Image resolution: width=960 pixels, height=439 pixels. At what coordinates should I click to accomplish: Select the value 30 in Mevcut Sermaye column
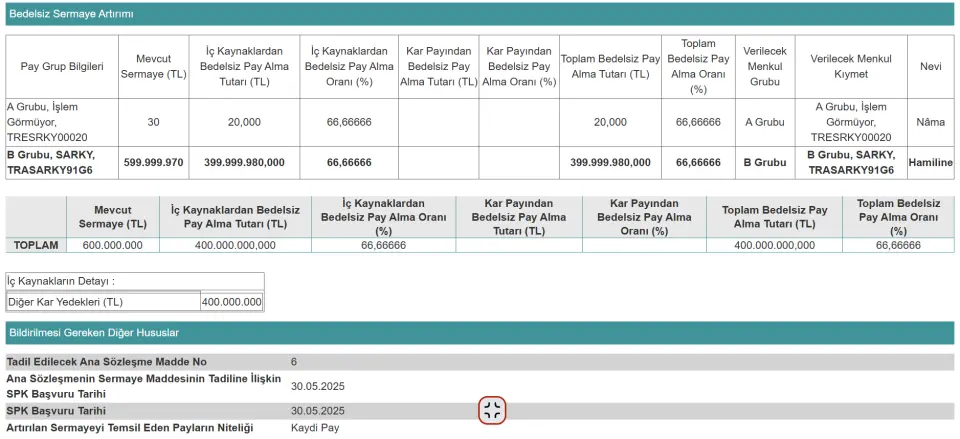pos(153,122)
